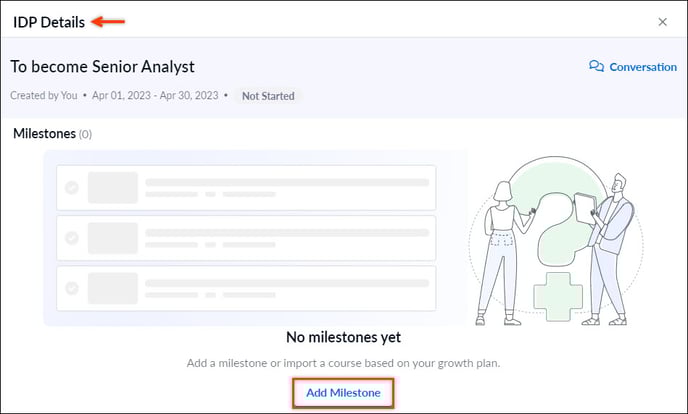
Task: Click the woman figure in the illustration
Action: 502,253
